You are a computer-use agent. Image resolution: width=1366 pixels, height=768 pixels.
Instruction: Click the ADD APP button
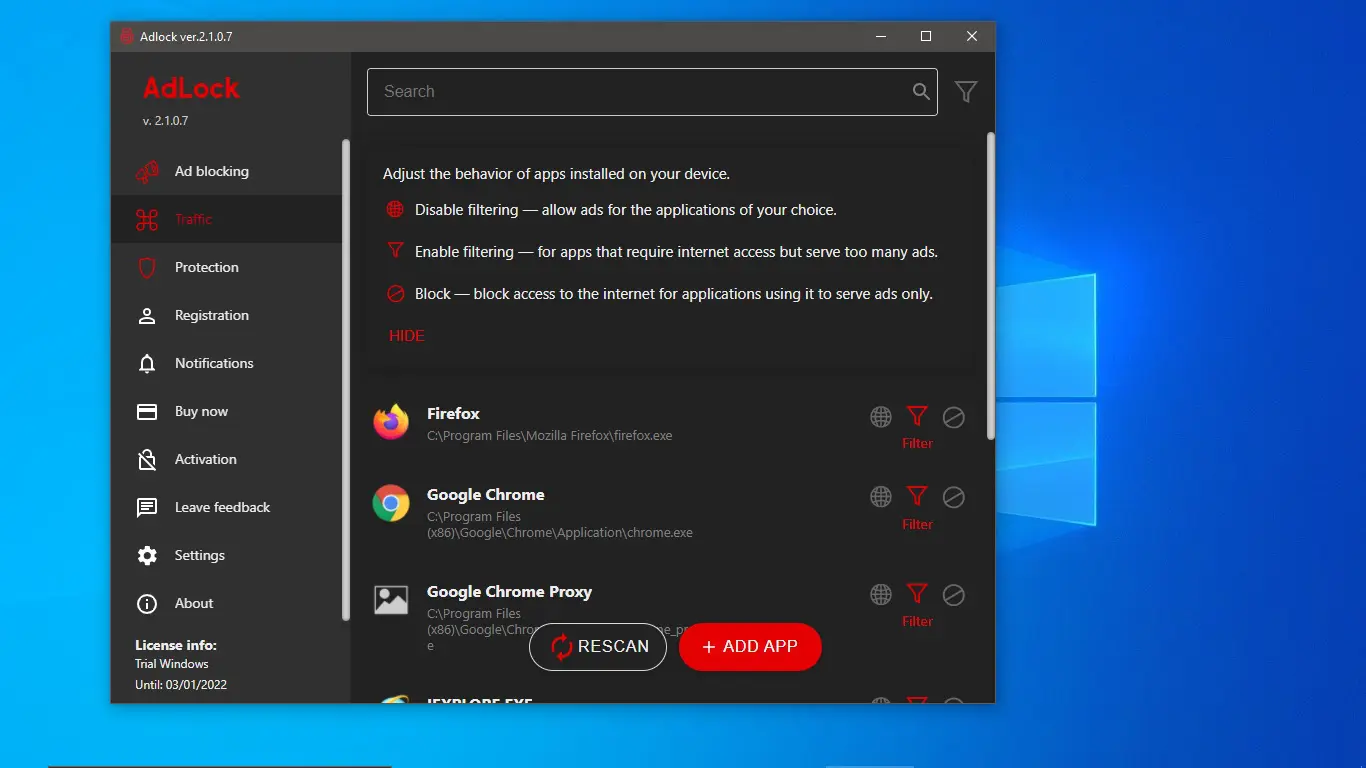pos(750,647)
